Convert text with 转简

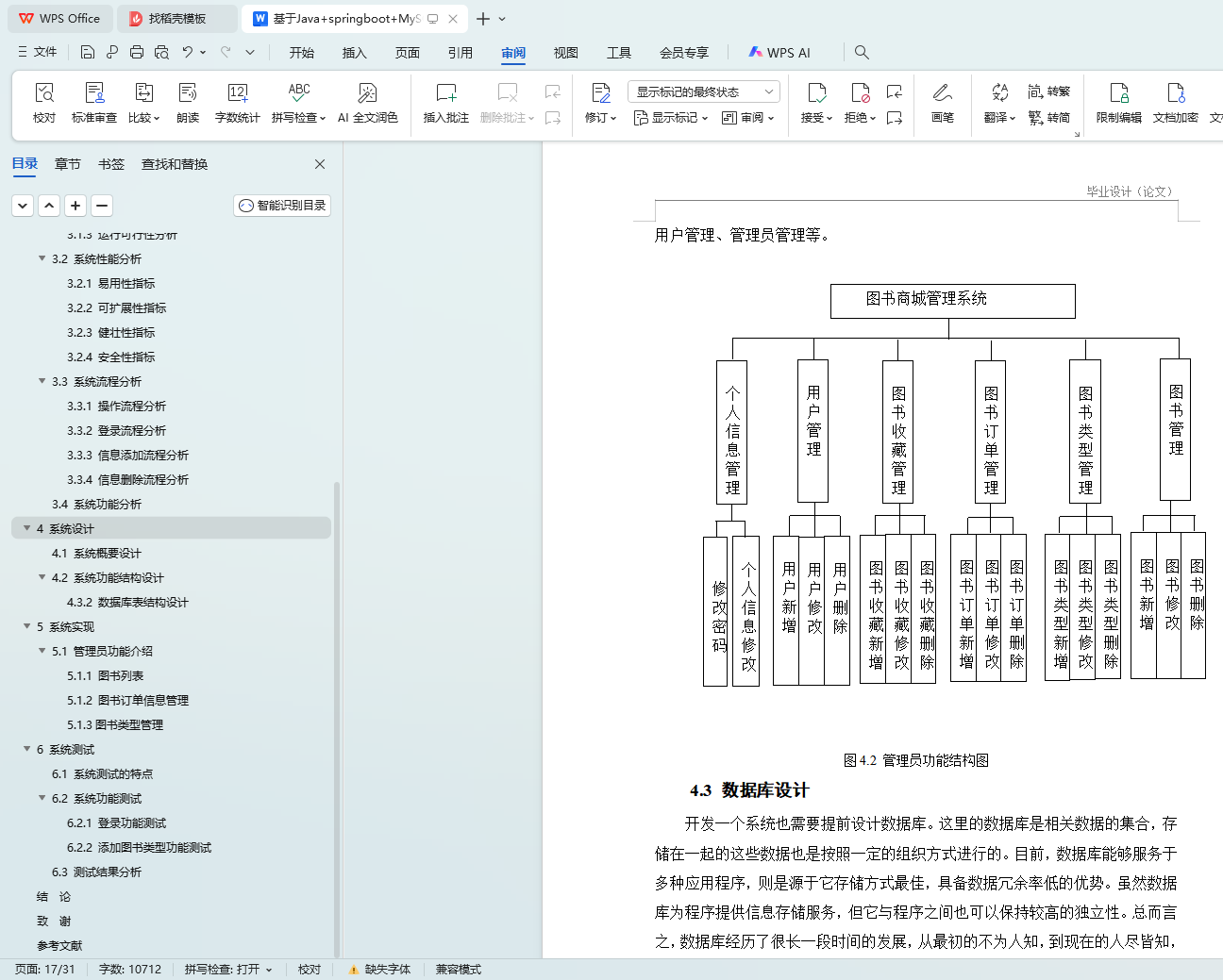[x=1049, y=118]
